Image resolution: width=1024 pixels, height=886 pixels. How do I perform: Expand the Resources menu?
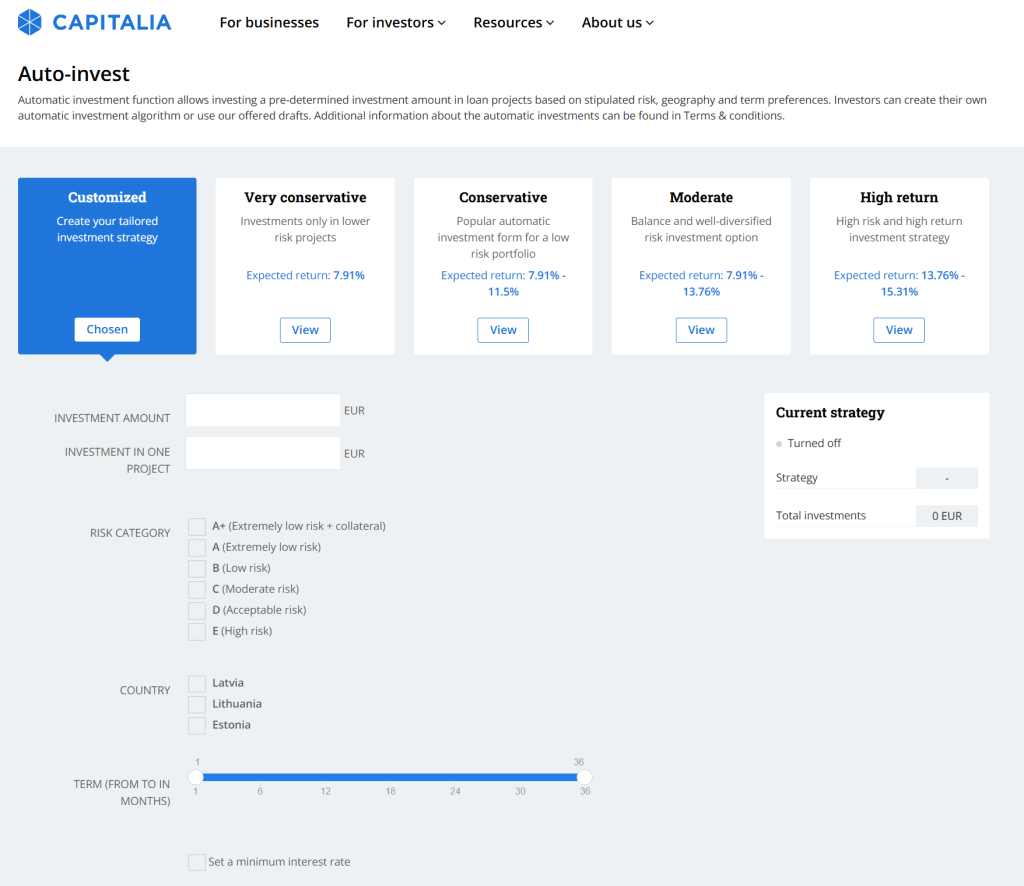513,22
